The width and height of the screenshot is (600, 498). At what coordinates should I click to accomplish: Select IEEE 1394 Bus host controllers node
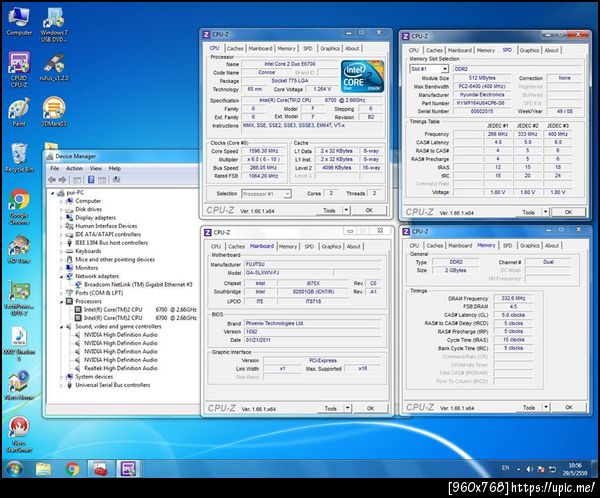(x=111, y=243)
